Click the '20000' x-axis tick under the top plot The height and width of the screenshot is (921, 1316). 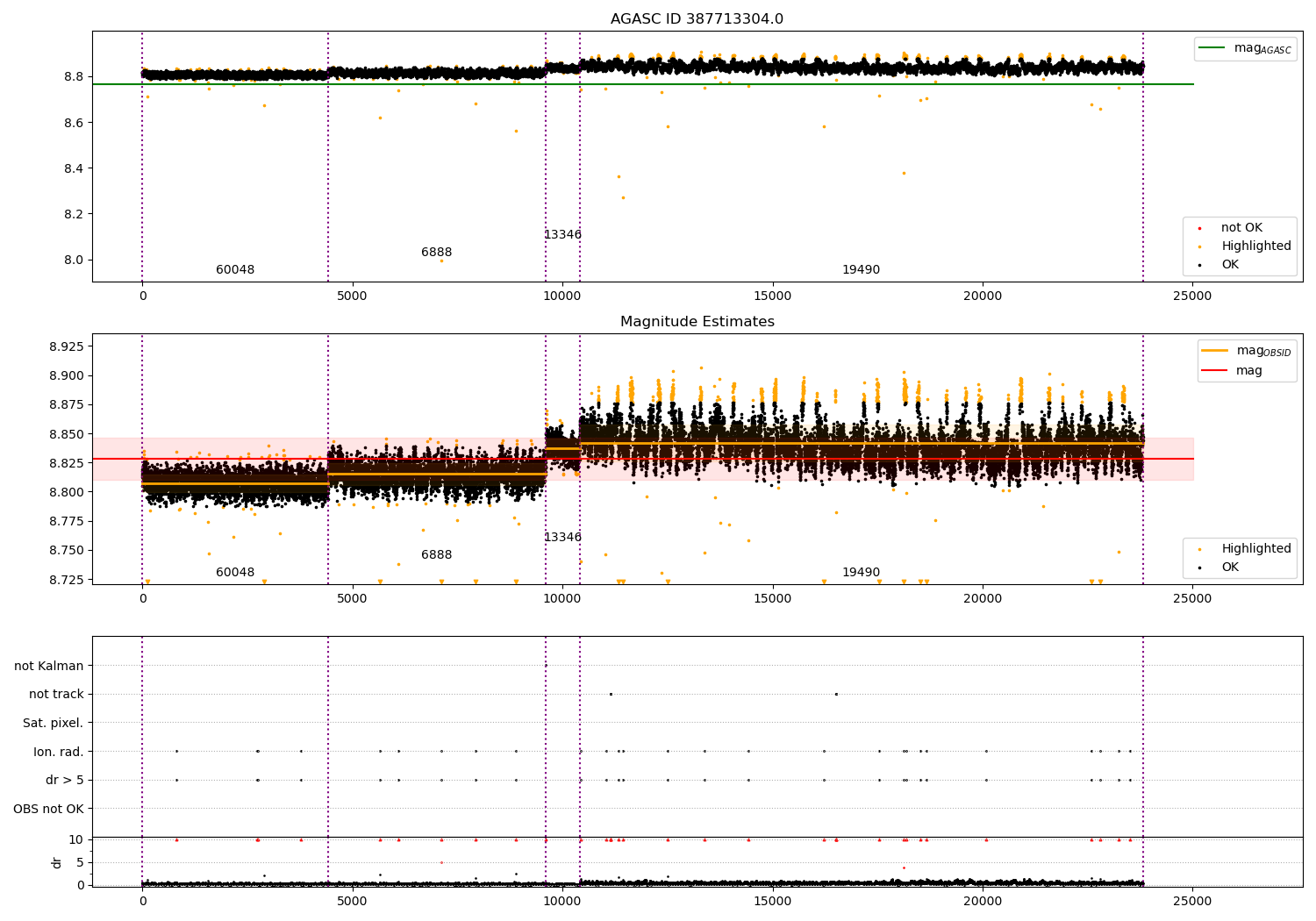coord(983,296)
